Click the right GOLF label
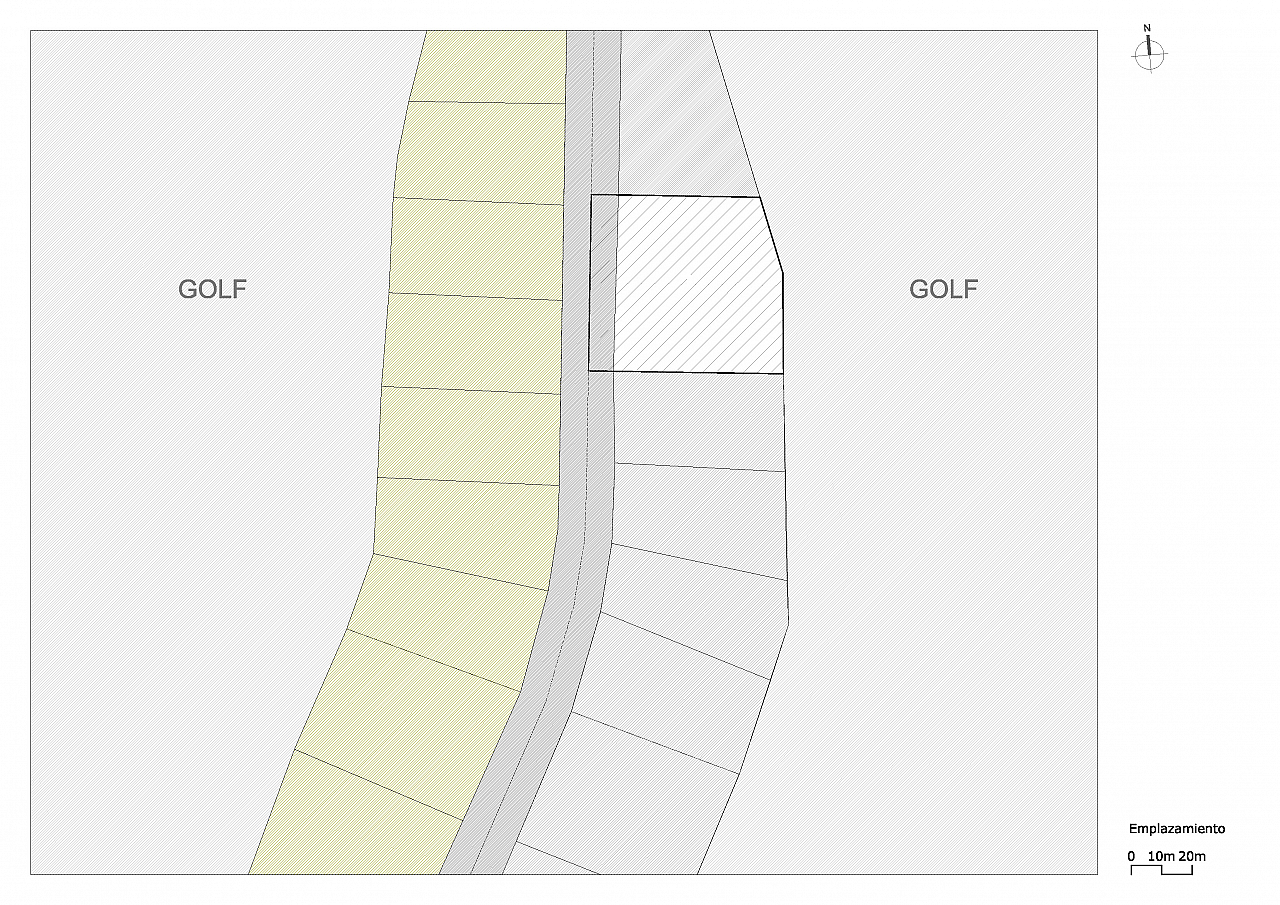 pyautogui.click(x=943, y=289)
